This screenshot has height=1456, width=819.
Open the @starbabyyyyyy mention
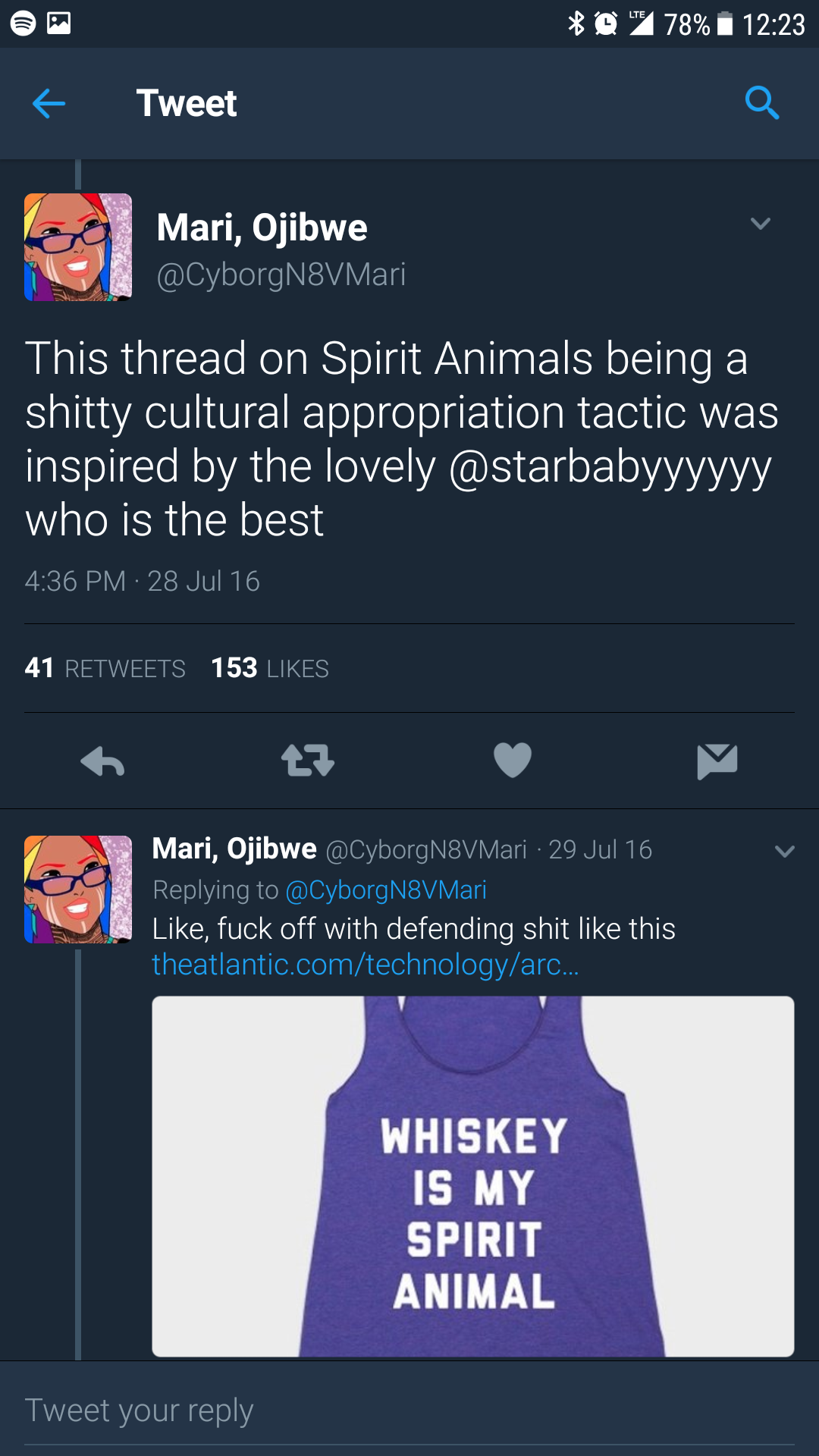(610, 466)
